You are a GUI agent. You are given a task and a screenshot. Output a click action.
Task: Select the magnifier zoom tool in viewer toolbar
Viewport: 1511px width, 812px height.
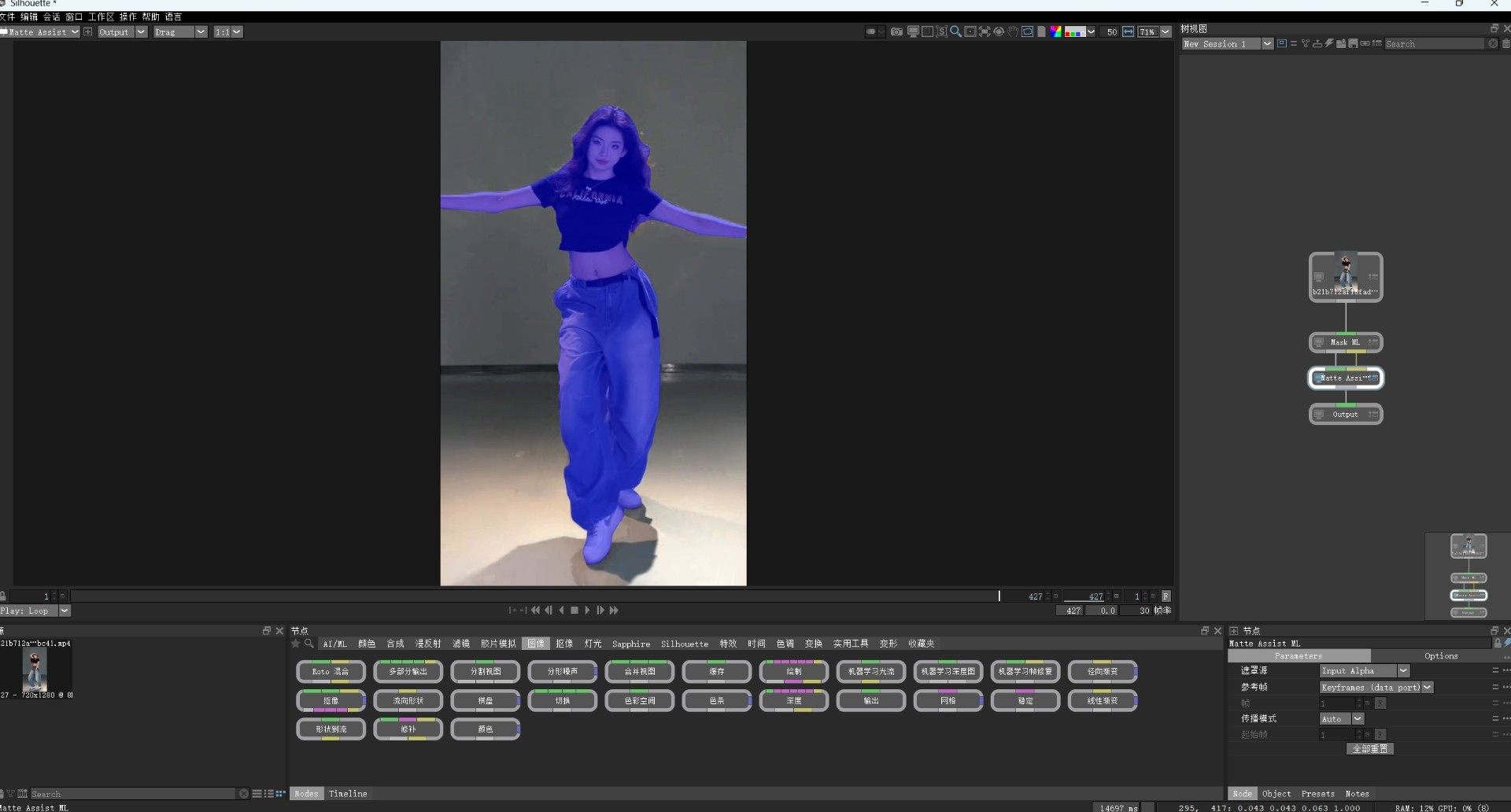click(955, 32)
